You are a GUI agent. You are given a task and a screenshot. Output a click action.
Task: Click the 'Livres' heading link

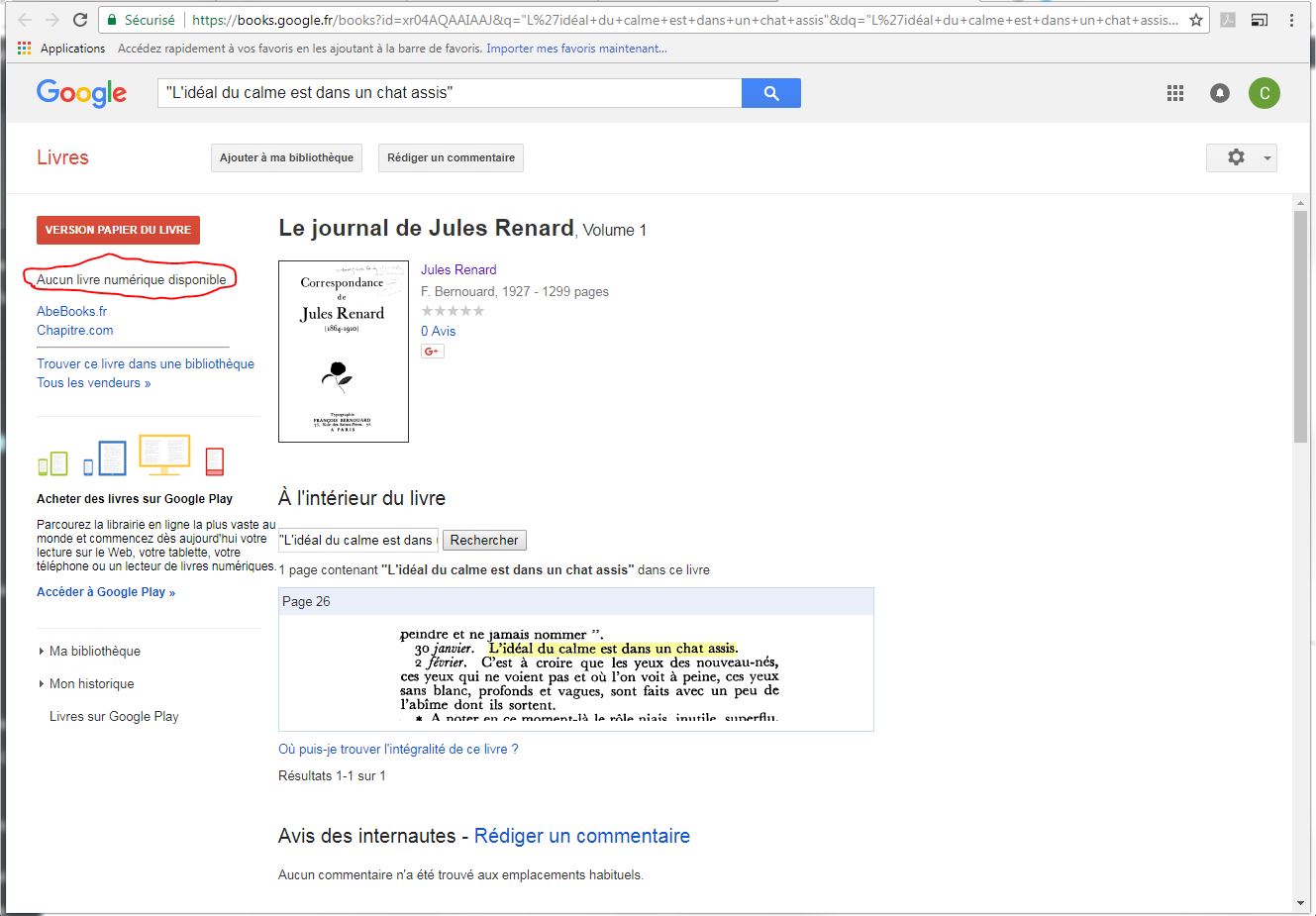pyautogui.click(x=62, y=157)
